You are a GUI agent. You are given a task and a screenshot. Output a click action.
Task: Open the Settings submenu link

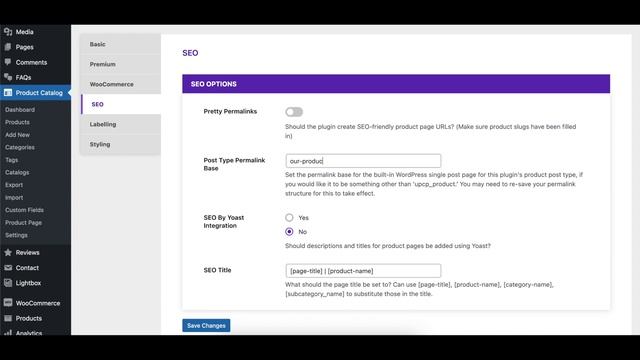point(16,235)
